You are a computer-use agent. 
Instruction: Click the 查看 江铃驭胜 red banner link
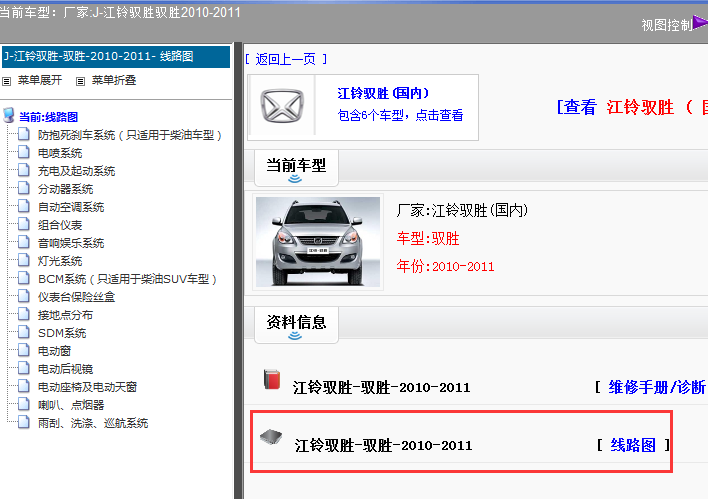[x=632, y=107]
